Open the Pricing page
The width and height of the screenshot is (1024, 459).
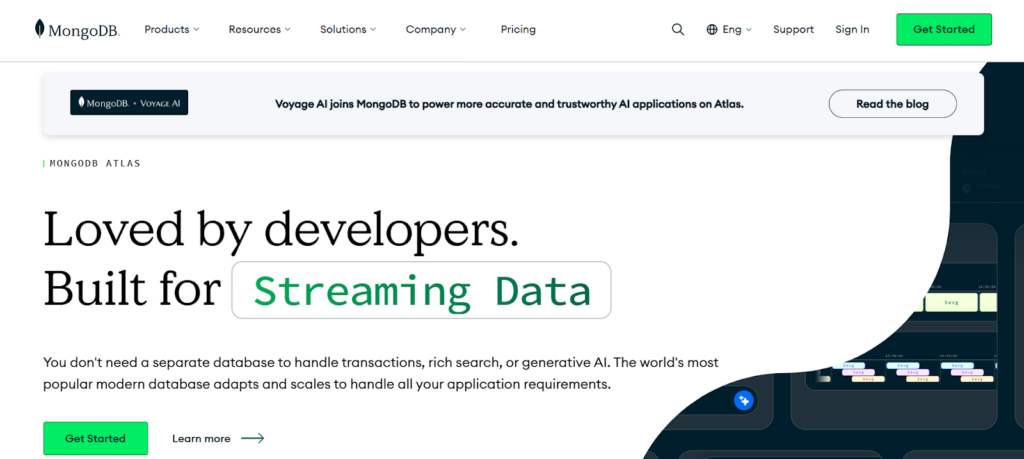click(x=518, y=29)
